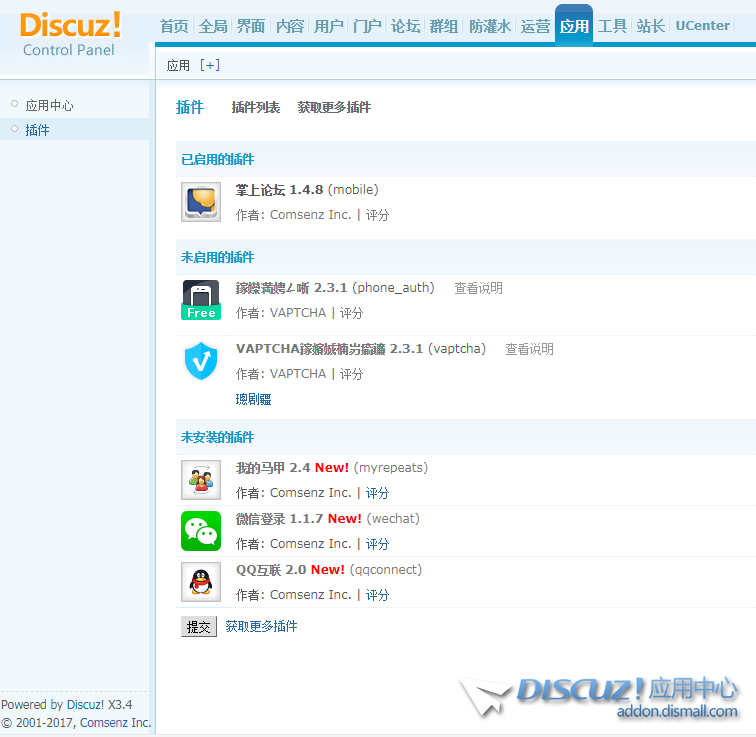
Task: Click the VAPTCHA blue shield icon
Action: point(201,361)
